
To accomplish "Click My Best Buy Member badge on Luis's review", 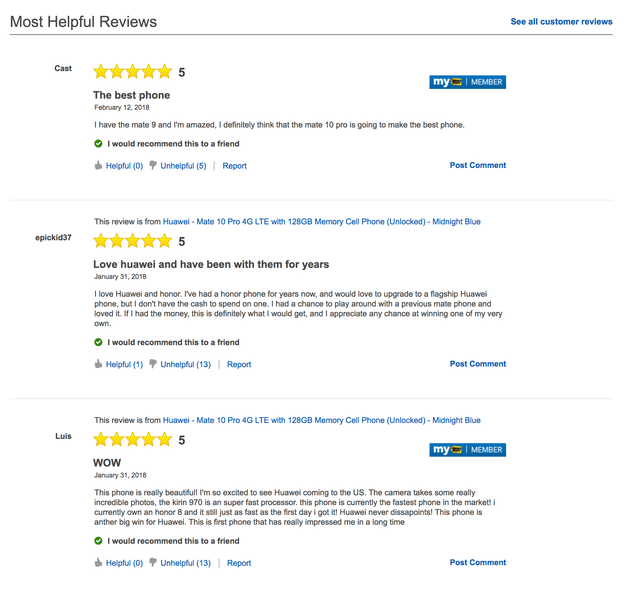I will [x=467, y=450].
